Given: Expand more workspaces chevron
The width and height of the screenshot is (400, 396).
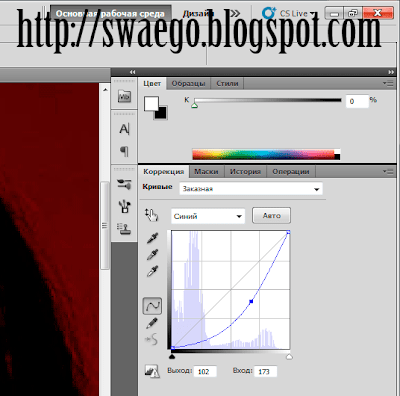Looking at the screenshot, I should click(235, 13).
